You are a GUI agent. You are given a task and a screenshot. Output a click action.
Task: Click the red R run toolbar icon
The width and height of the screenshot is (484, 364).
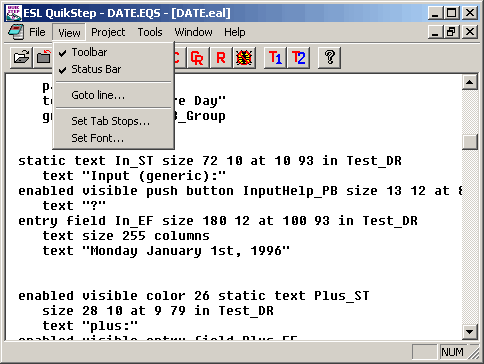(221, 58)
